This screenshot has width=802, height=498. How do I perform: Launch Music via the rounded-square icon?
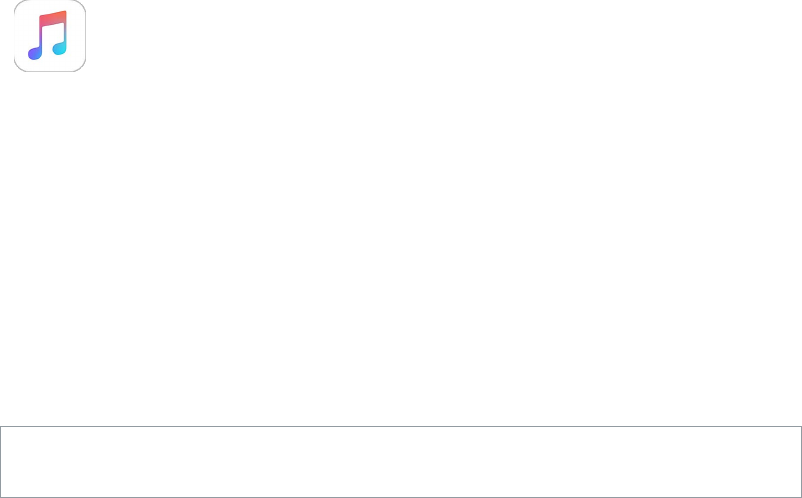pos(50,36)
